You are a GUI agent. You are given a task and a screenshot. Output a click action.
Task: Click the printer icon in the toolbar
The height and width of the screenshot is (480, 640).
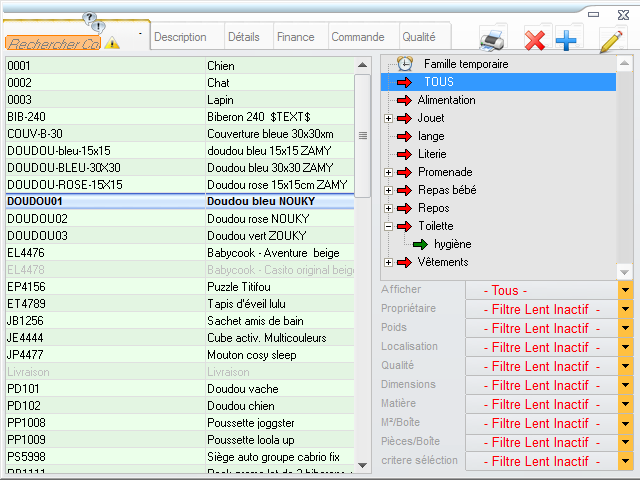pos(493,40)
